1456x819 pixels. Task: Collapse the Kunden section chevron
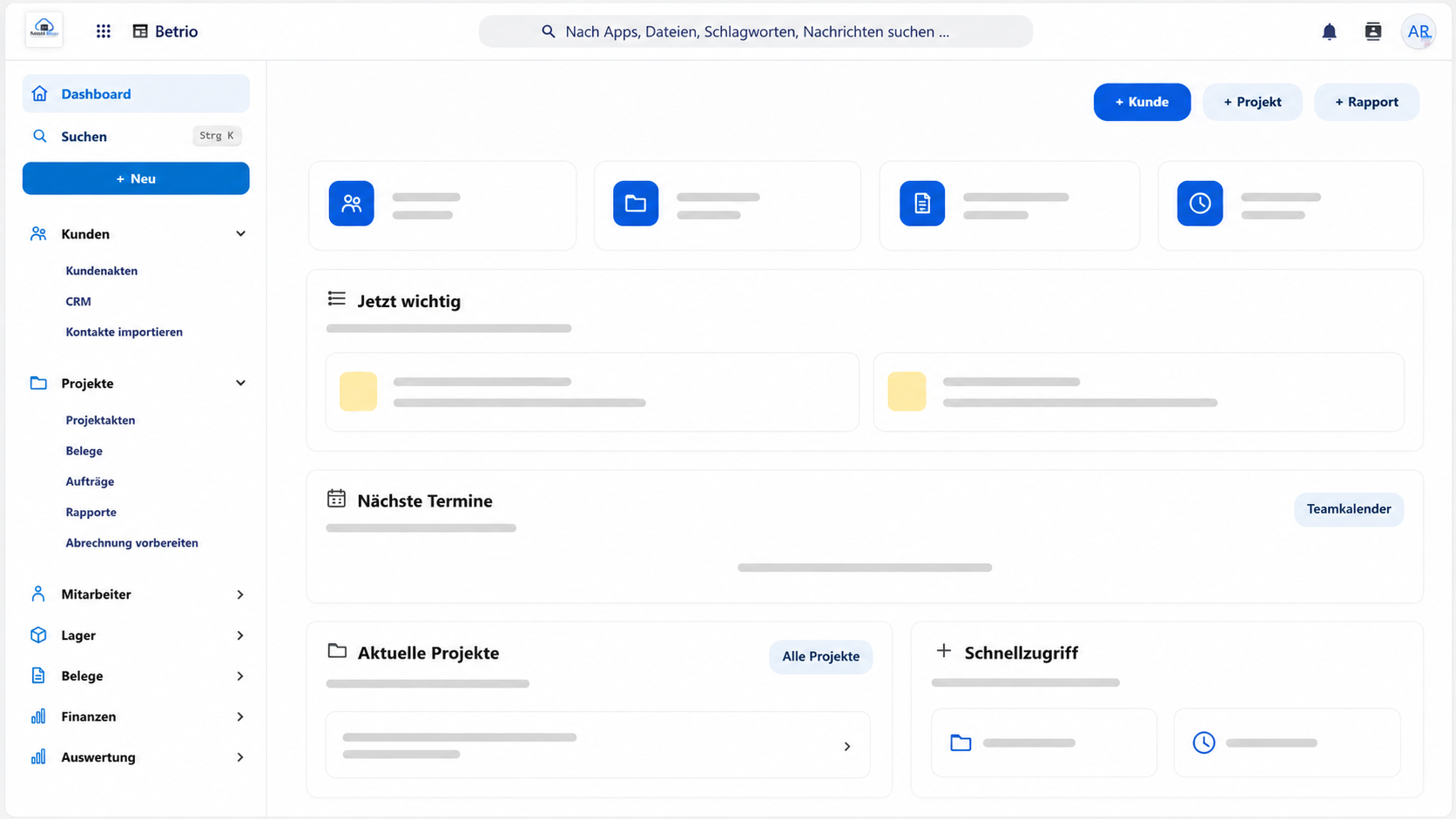(x=240, y=234)
